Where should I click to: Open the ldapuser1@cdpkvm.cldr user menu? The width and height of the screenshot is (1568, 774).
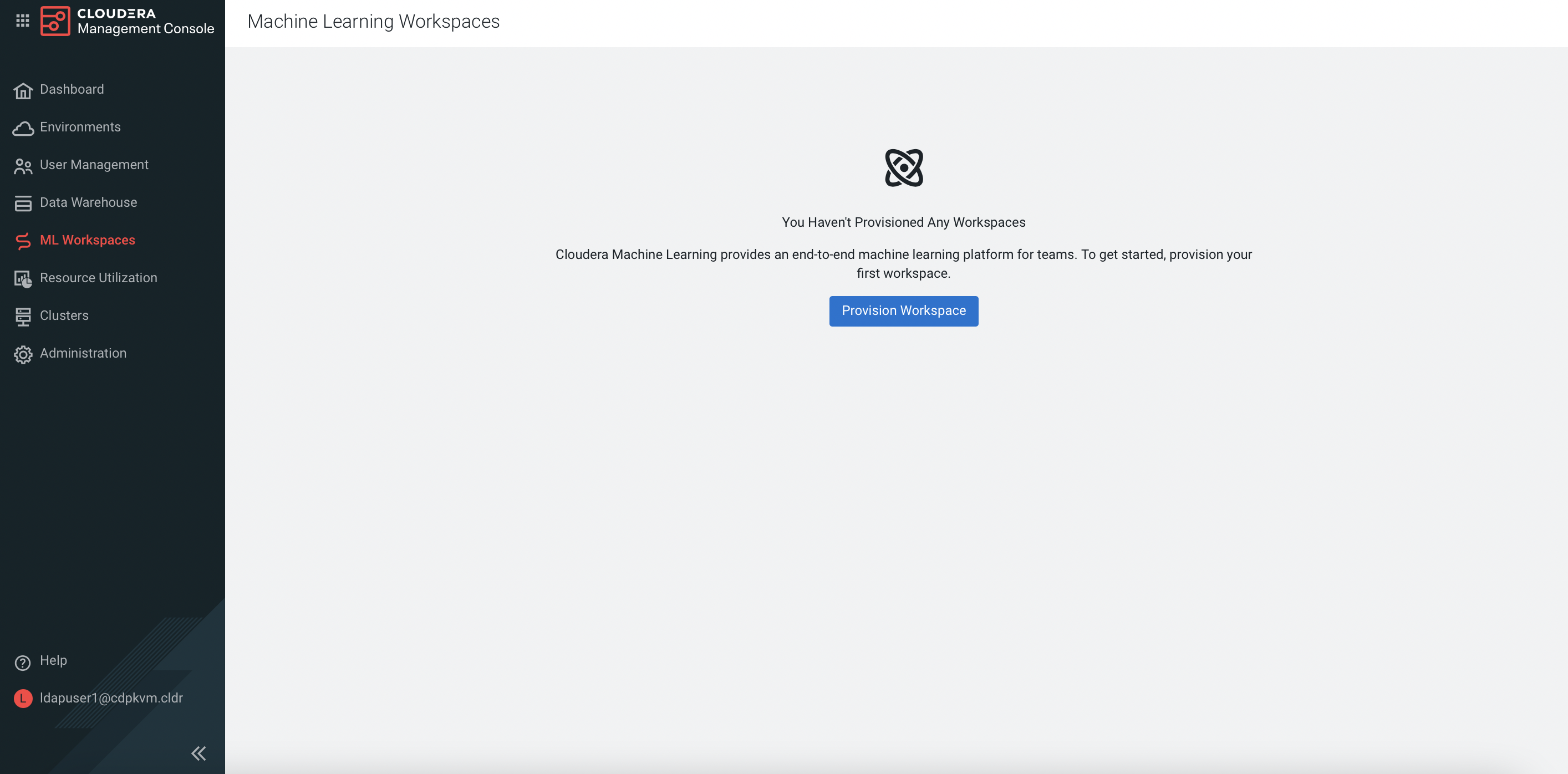tap(111, 698)
